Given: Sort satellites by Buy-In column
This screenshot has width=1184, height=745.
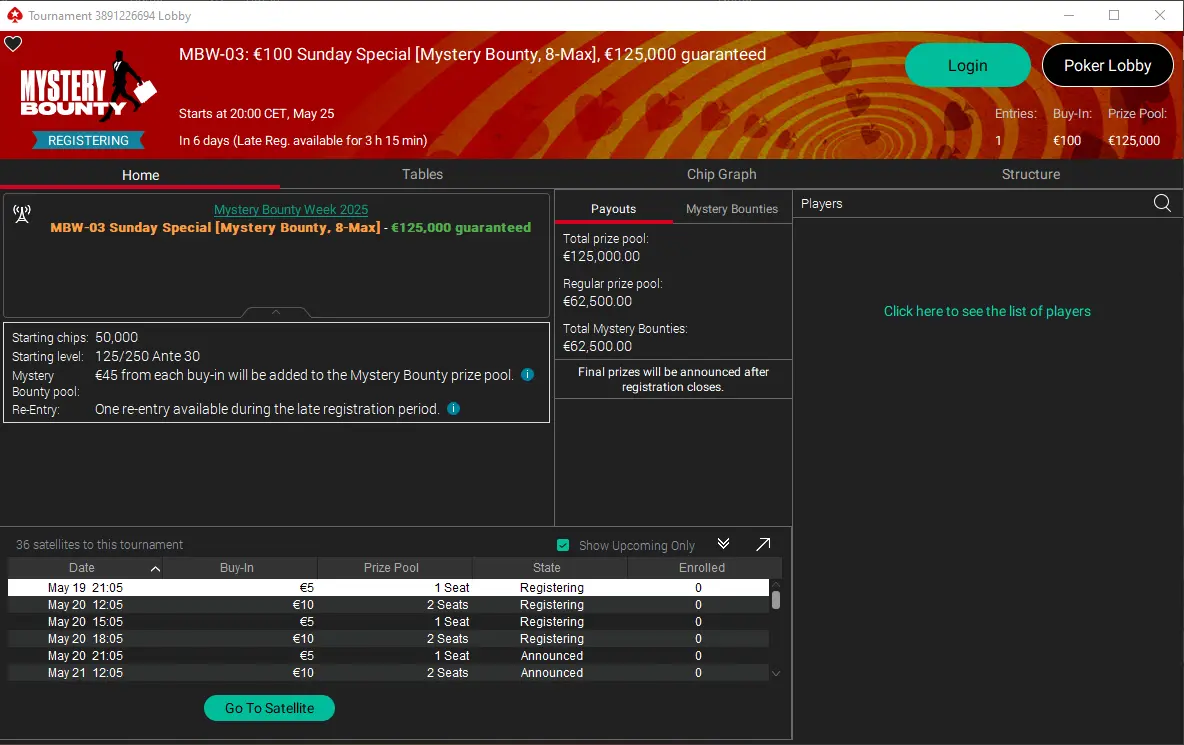Looking at the screenshot, I should (239, 568).
